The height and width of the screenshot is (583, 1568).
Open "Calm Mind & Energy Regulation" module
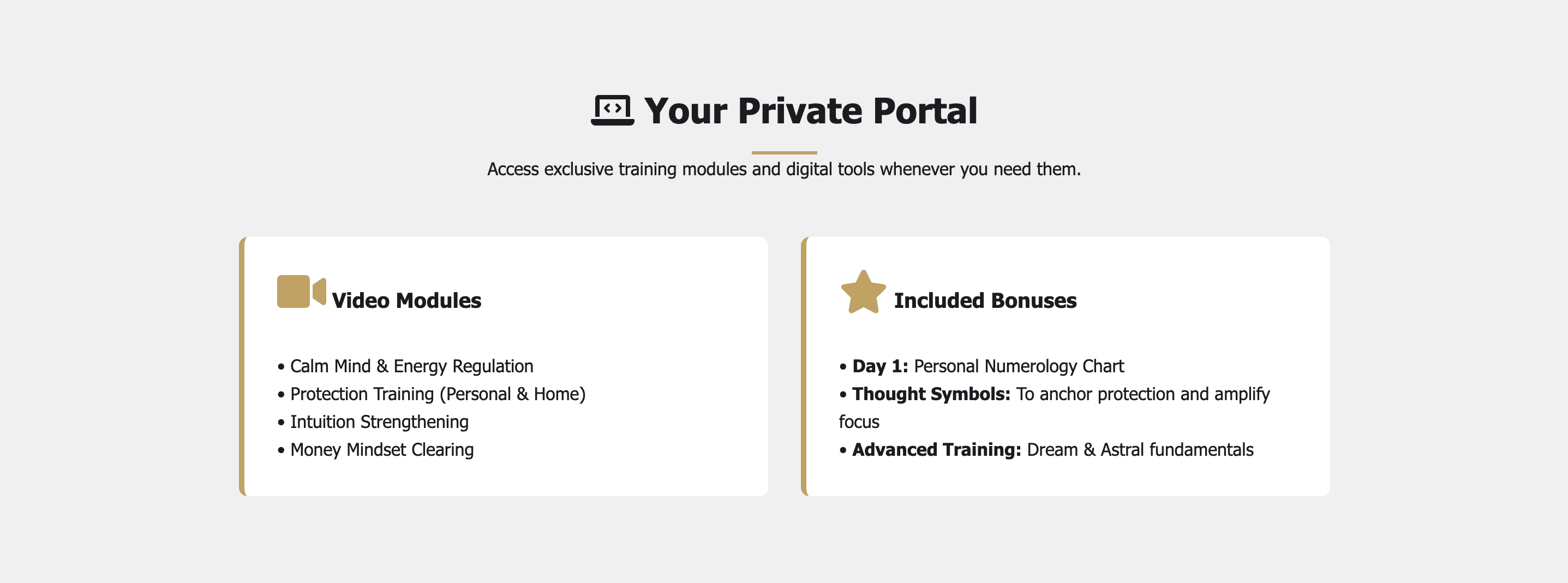[x=411, y=366]
